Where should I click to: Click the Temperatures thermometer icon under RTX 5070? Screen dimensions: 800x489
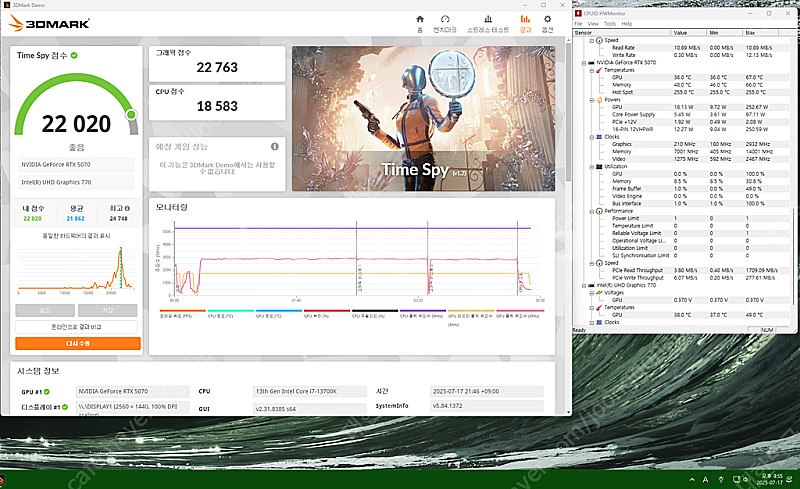pos(599,70)
